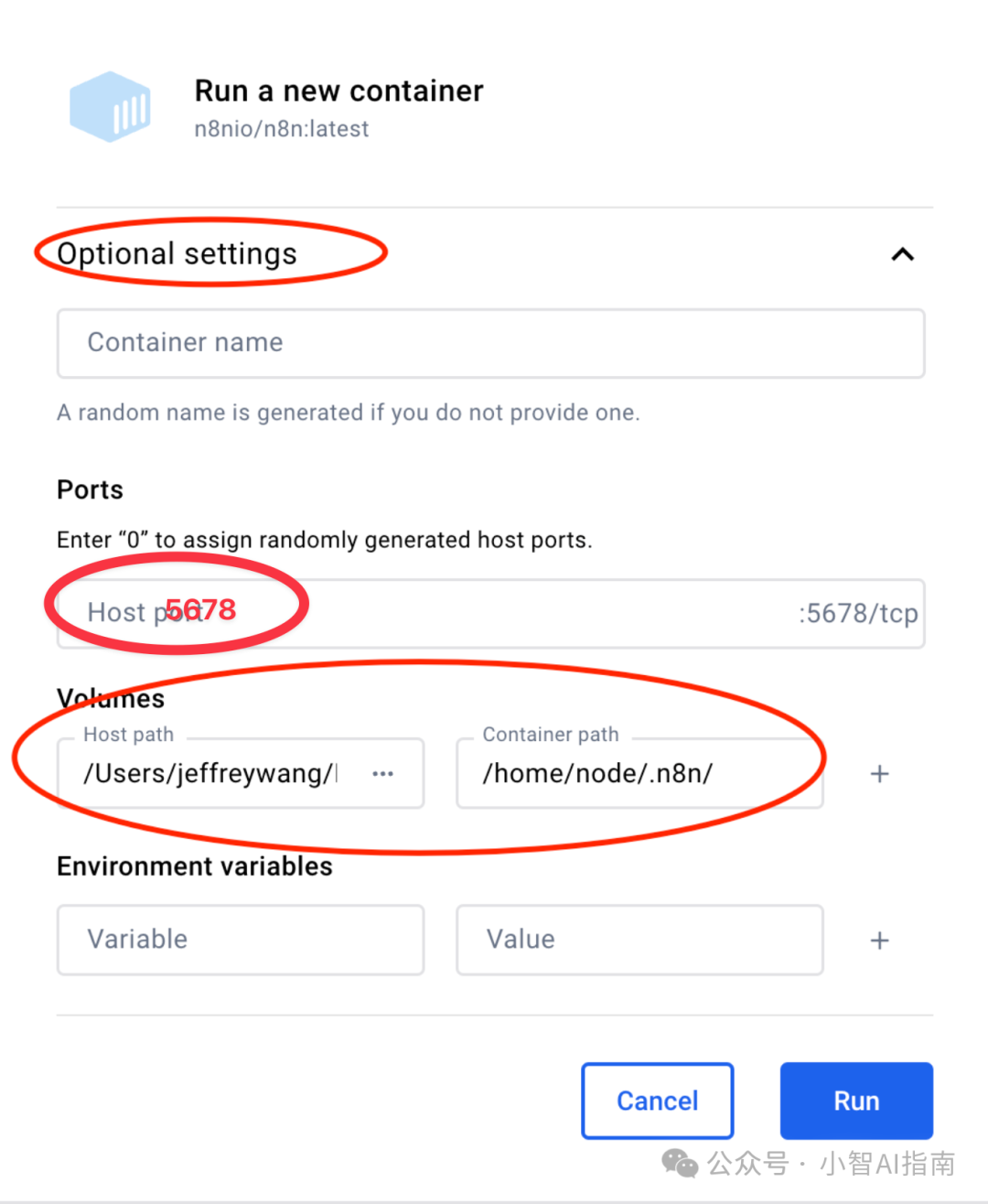This screenshot has width=988, height=1204.
Task: Collapse Optional settings with chevron arrow
Action: click(903, 254)
